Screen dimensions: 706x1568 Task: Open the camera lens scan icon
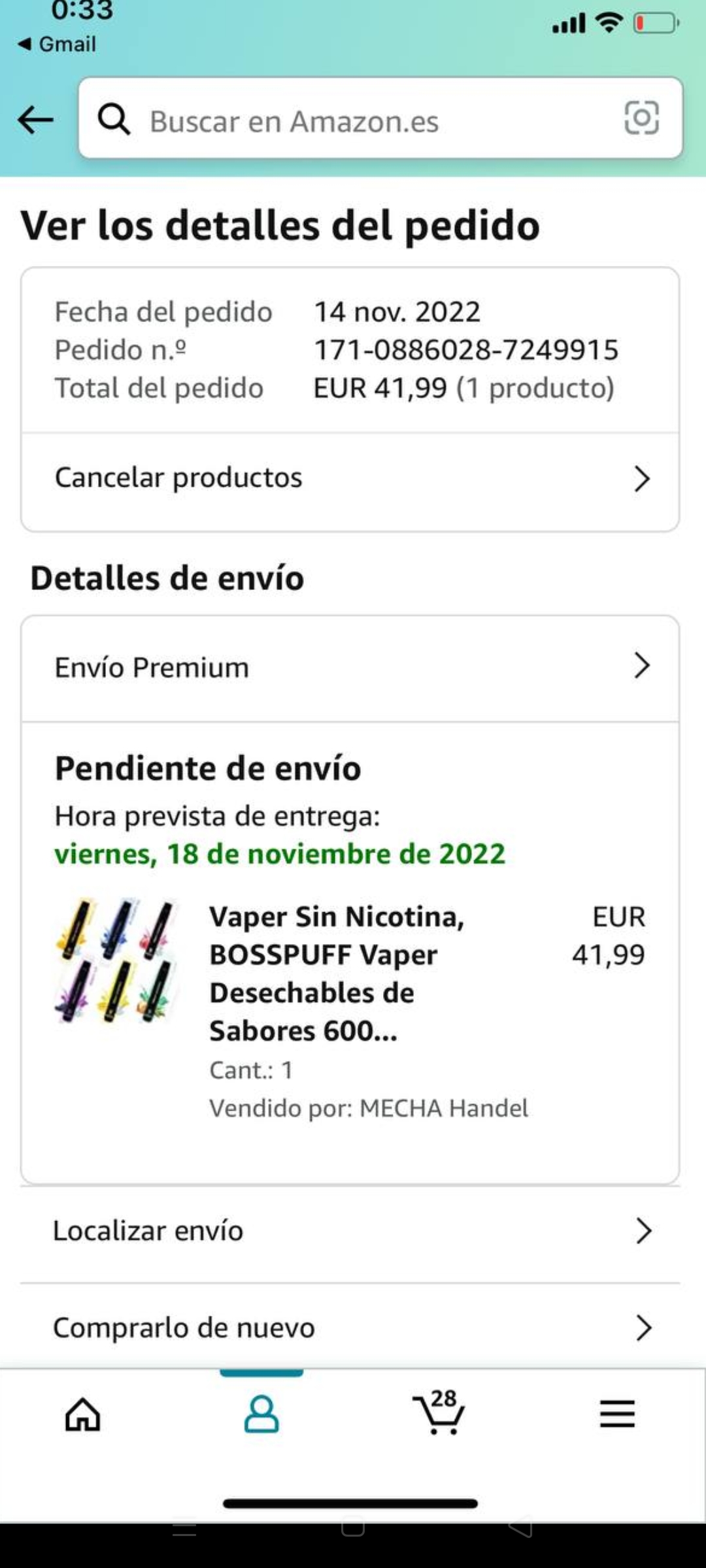tap(641, 118)
